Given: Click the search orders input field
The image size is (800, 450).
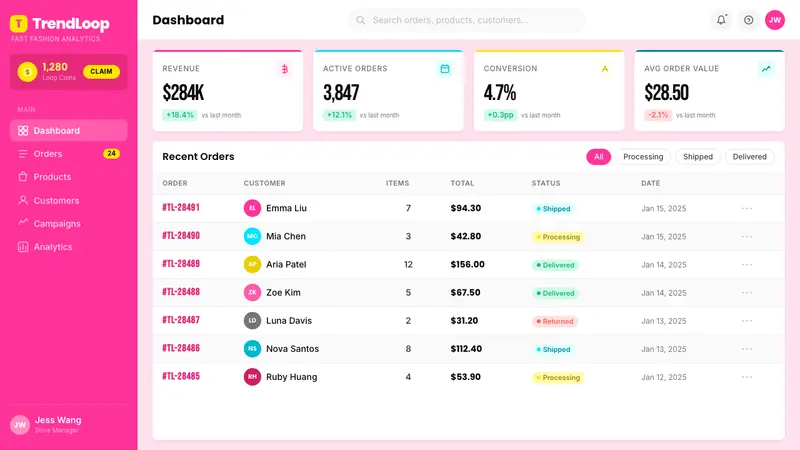Looking at the screenshot, I should click(x=467, y=20).
